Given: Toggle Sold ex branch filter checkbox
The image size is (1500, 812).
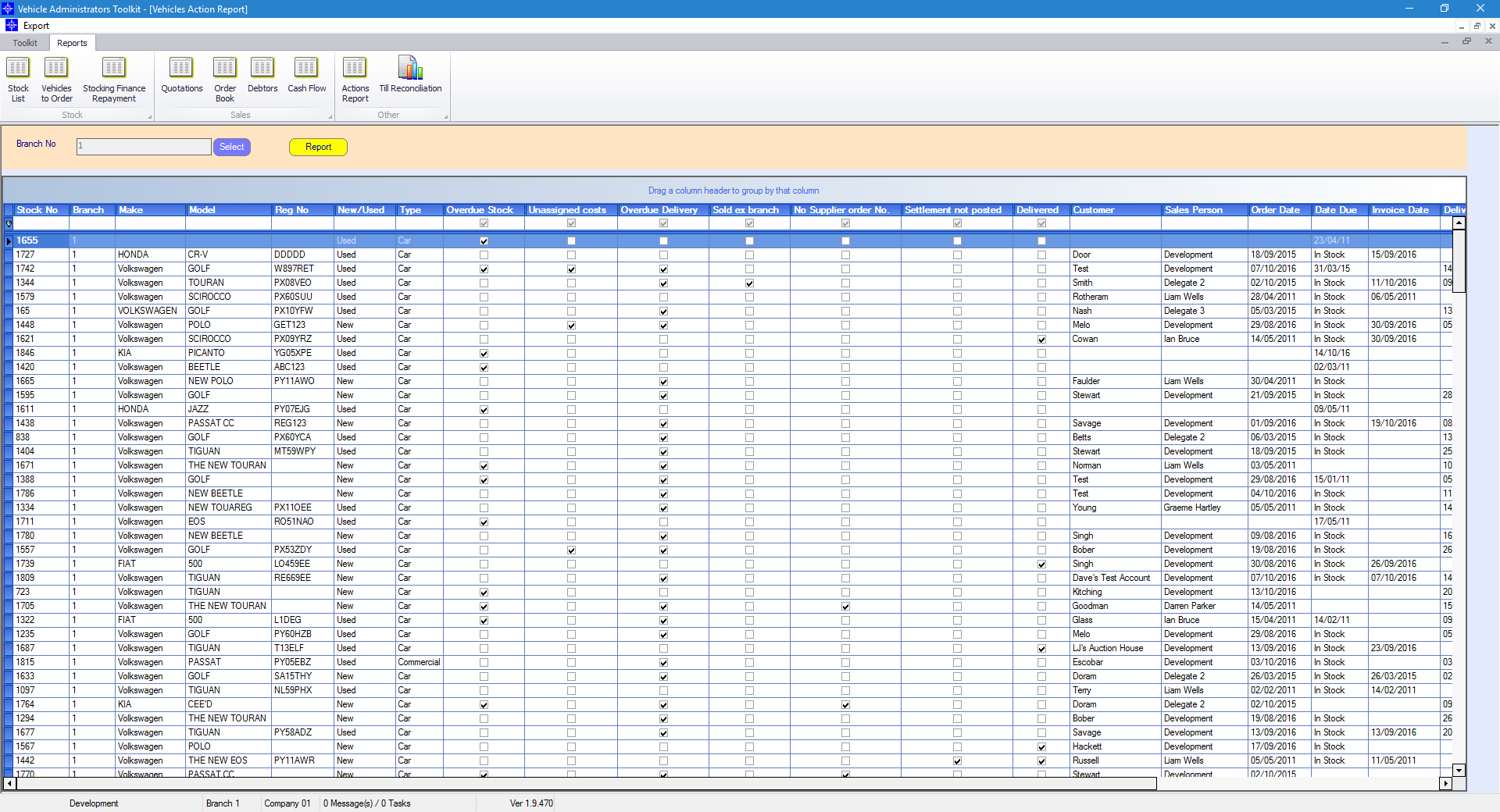Looking at the screenshot, I should pos(749,223).
